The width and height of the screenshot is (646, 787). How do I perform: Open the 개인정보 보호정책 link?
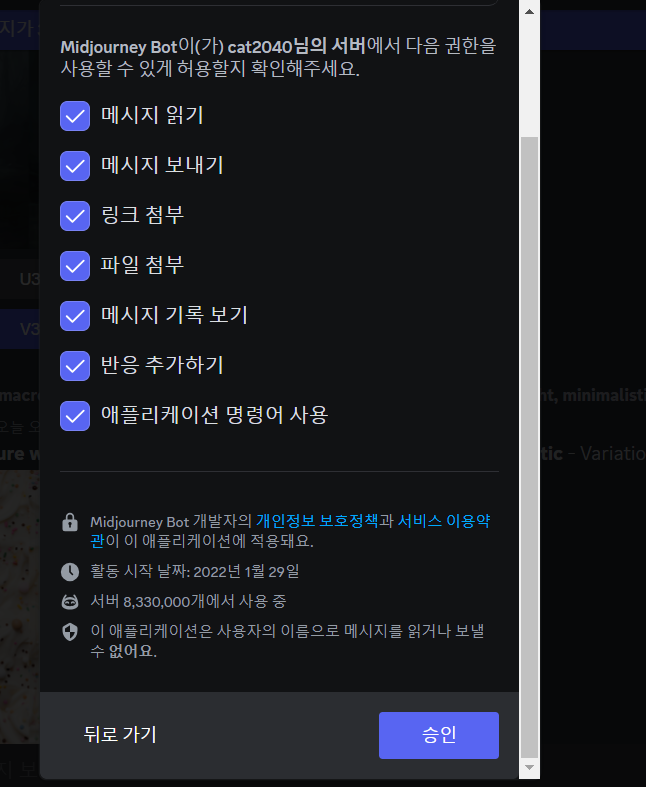(x=317, y=521)
